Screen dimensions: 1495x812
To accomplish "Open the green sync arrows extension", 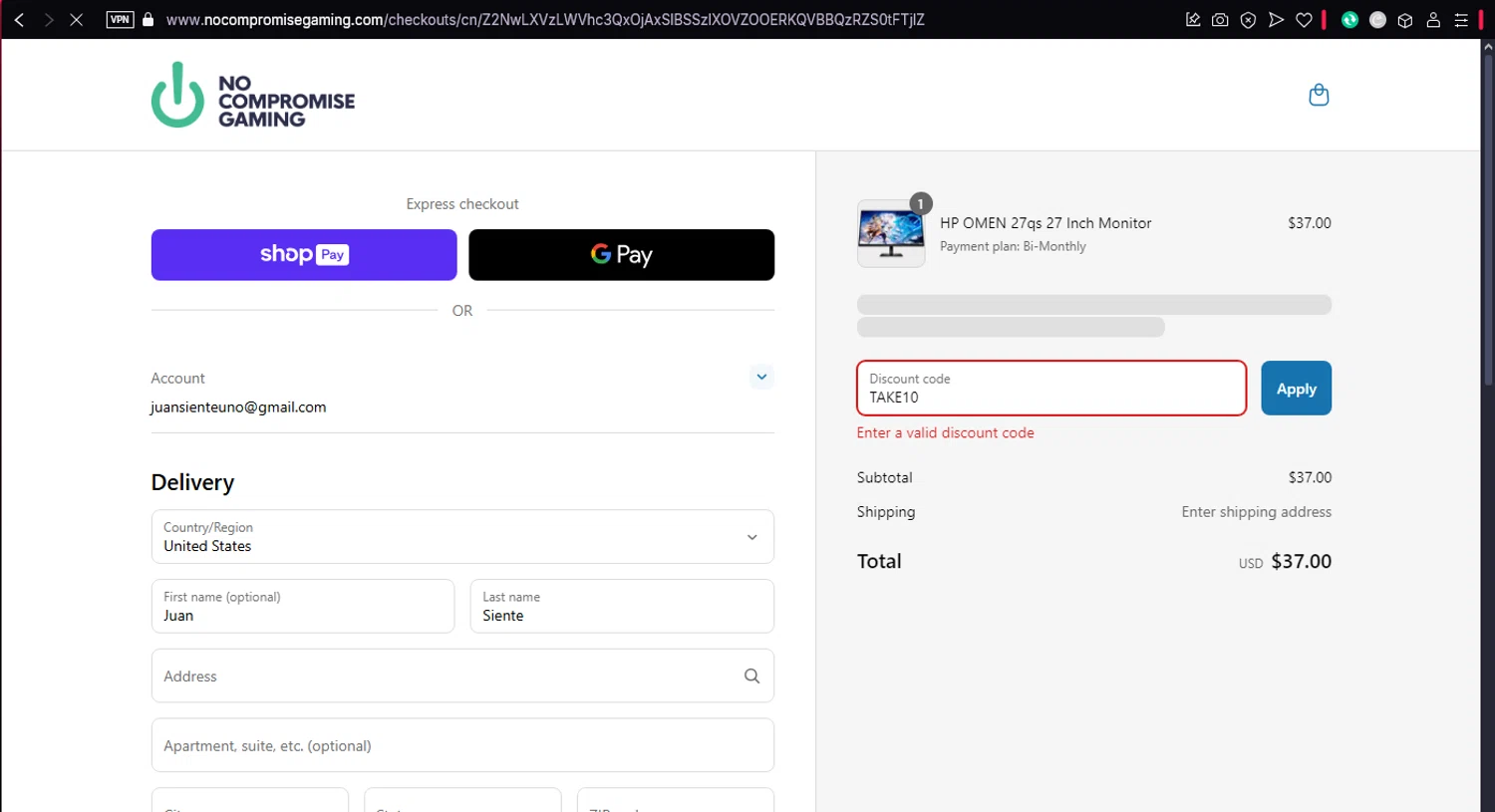I will (1349, 20).
